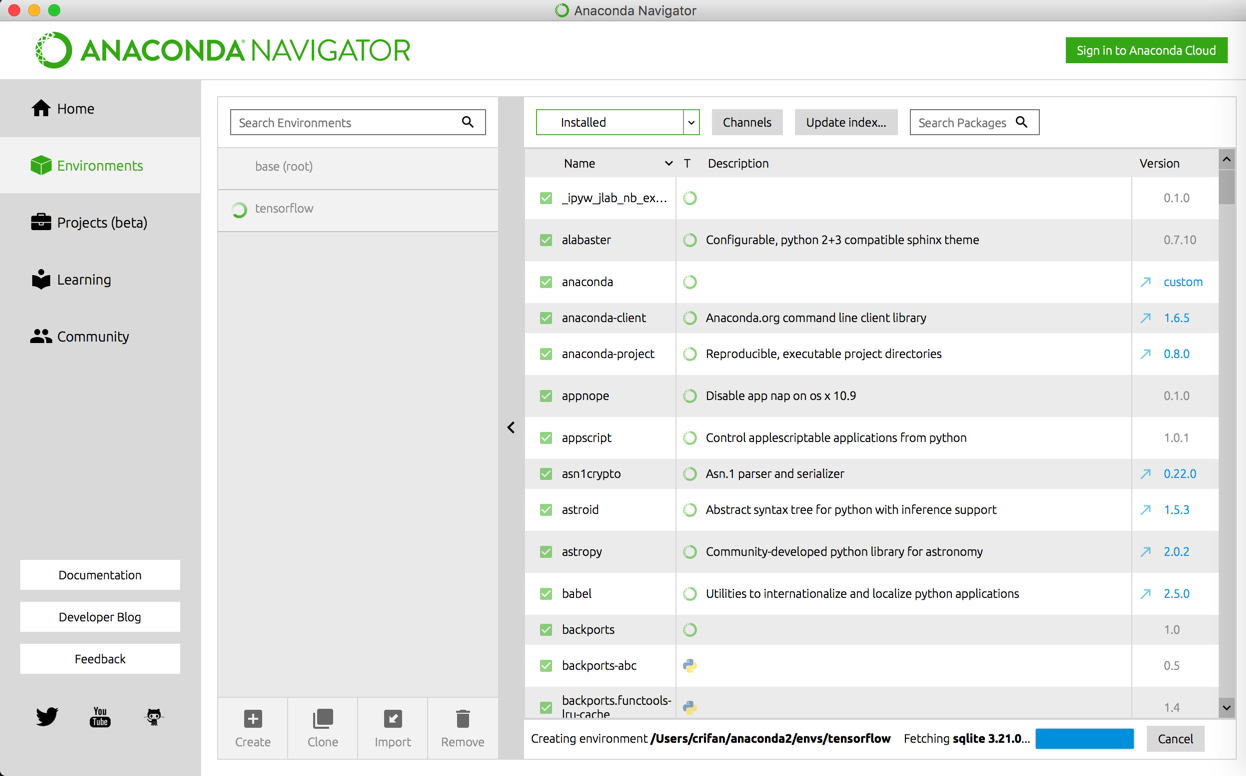
Task: Open the GitHub cat icon link
Action: pos(154,716)
